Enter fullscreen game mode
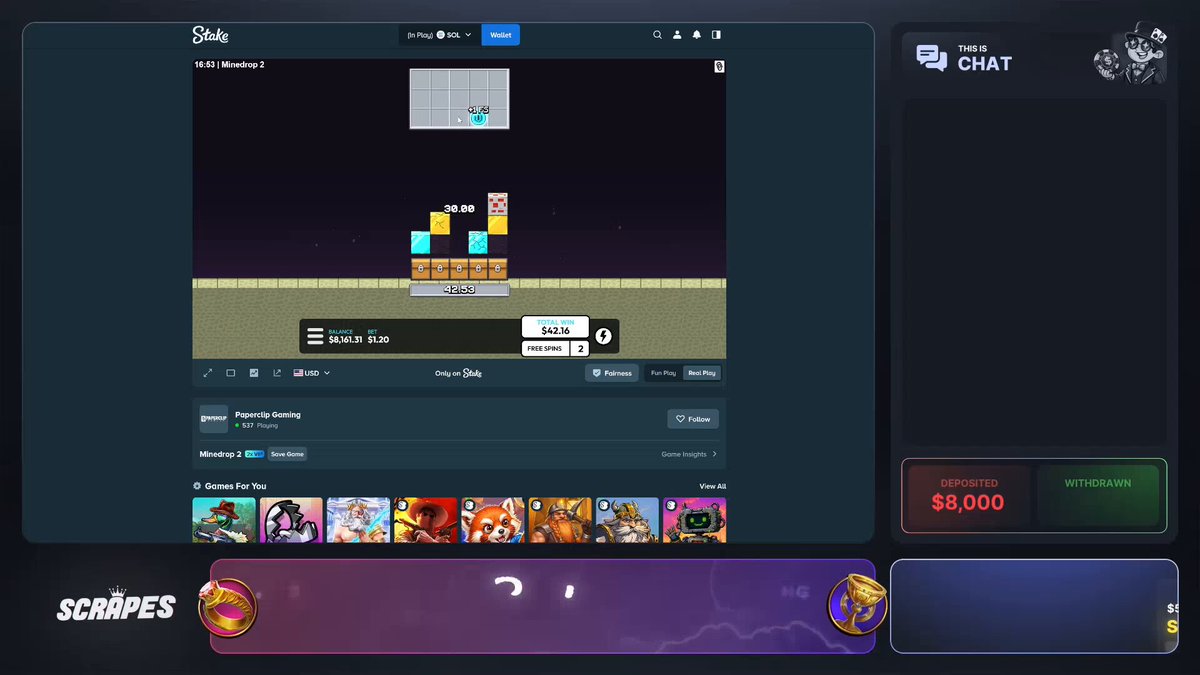The image size is (1200, 675). coord(208,373)
